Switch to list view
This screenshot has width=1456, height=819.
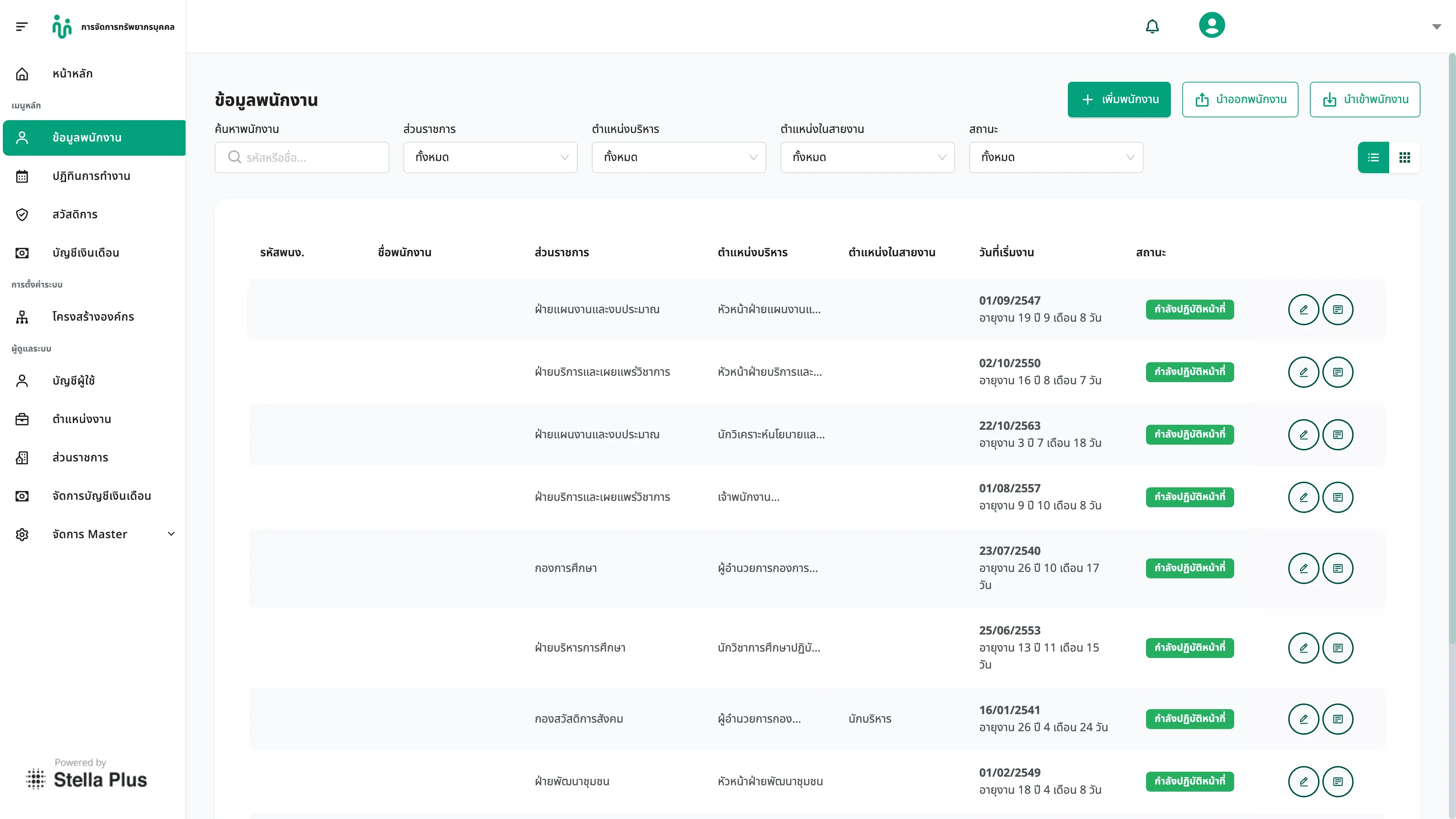click(x=1373, y=157)
